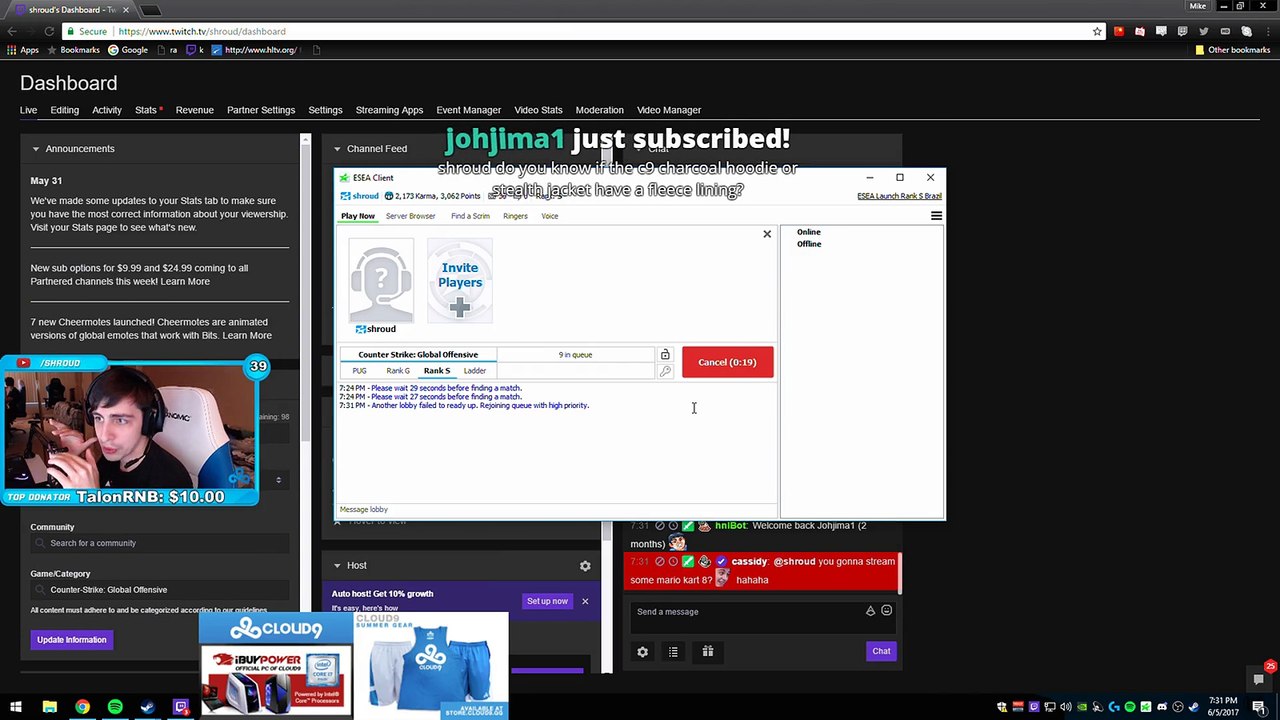Open the Find a Scrim tab
Image resolution: width=1280 pixels, height=720 pixels.
(x=470, y=216)
